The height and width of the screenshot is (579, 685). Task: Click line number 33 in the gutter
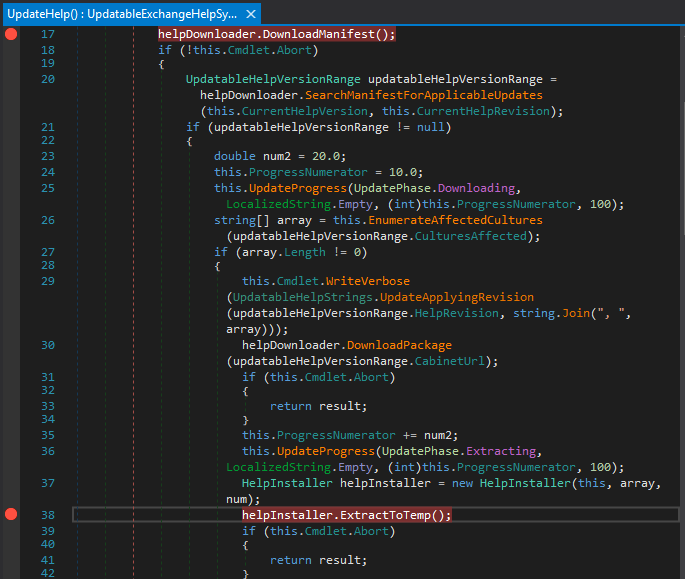[48, 408]
